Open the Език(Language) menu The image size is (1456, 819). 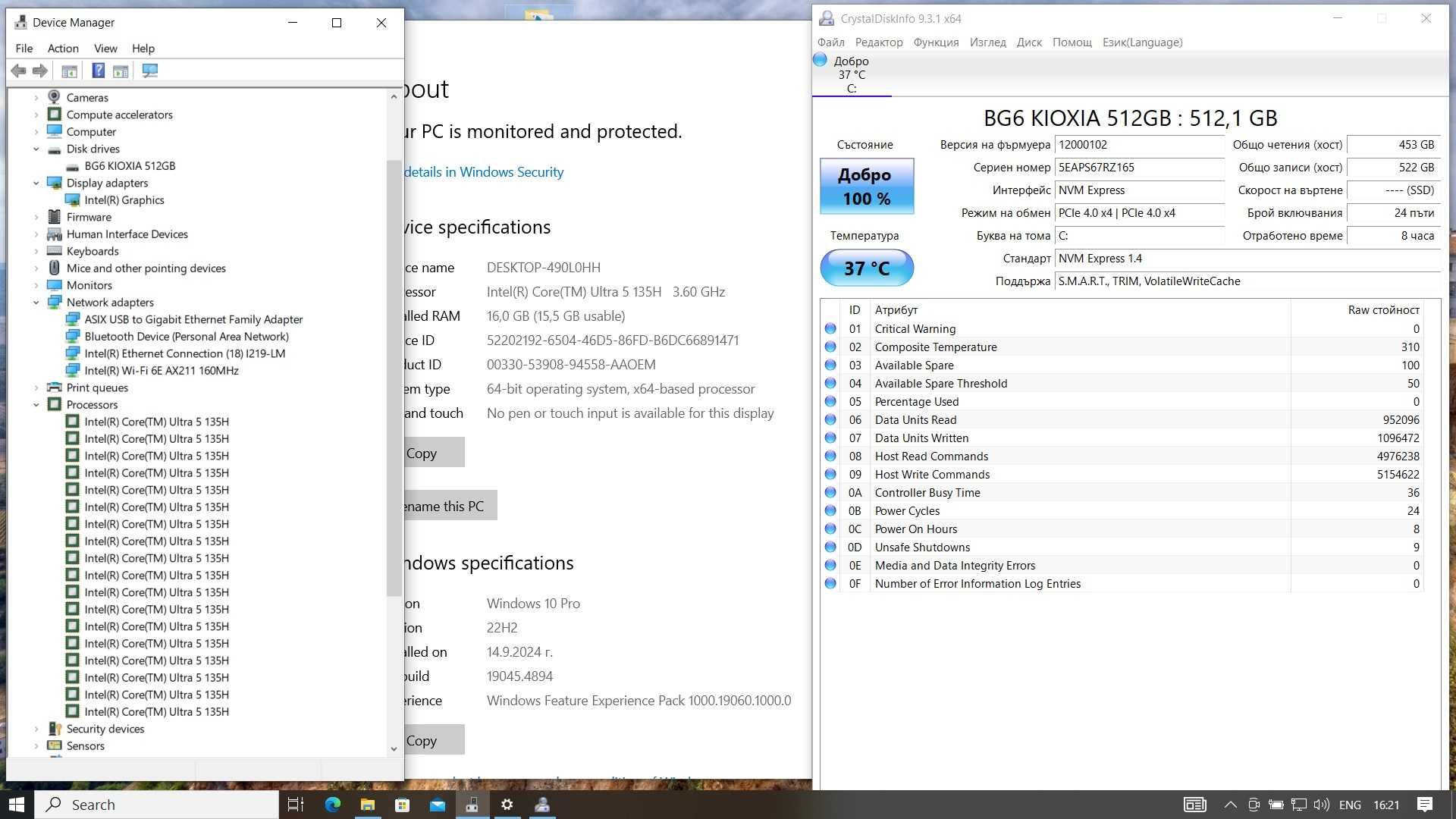click(1142, 42)
